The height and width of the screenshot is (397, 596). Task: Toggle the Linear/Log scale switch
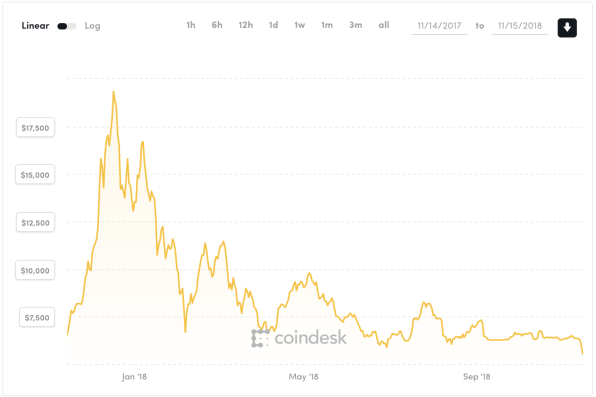pos(67,26)
